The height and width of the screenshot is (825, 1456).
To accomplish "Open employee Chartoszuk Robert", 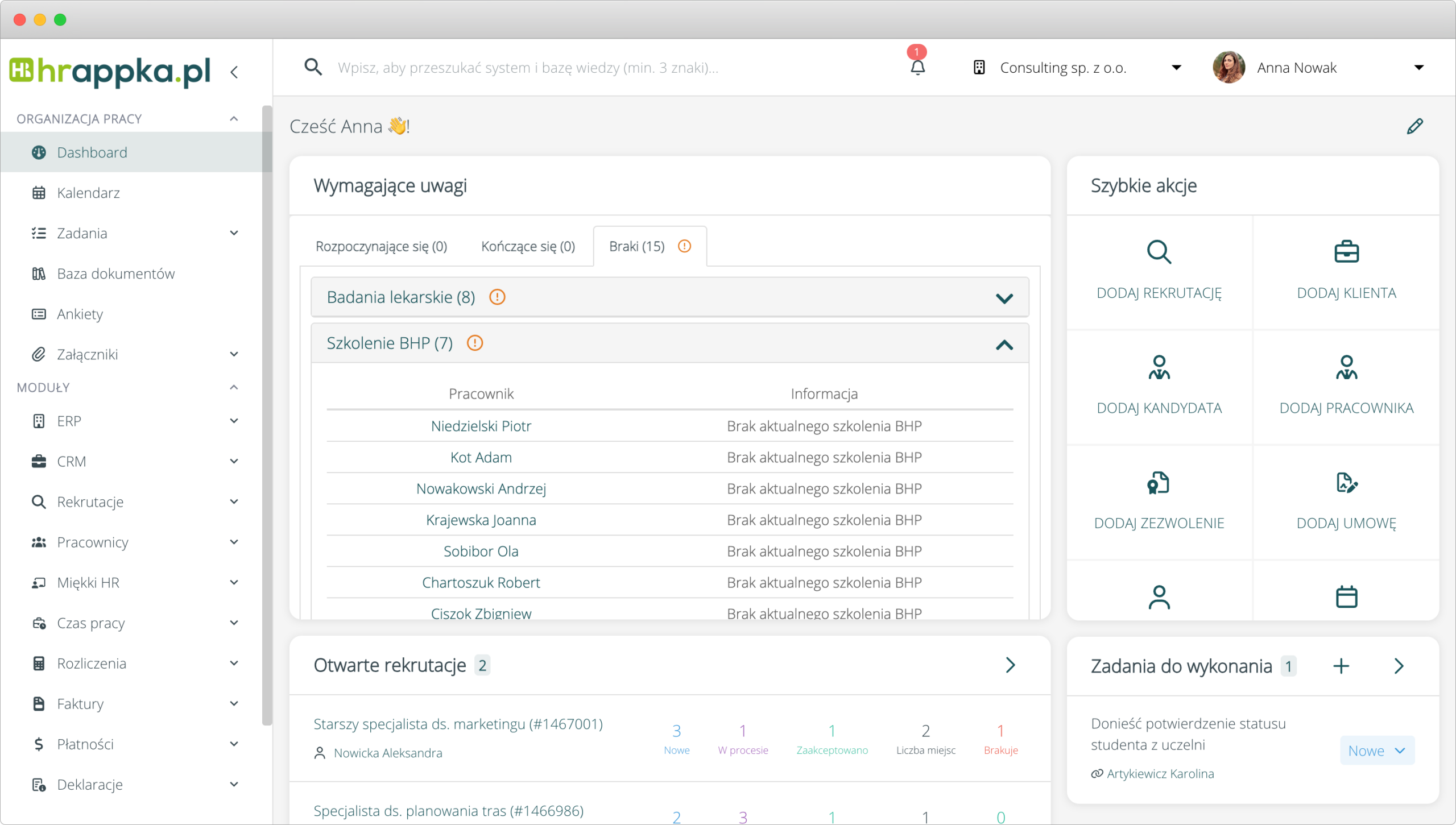I will pos(481,582).
